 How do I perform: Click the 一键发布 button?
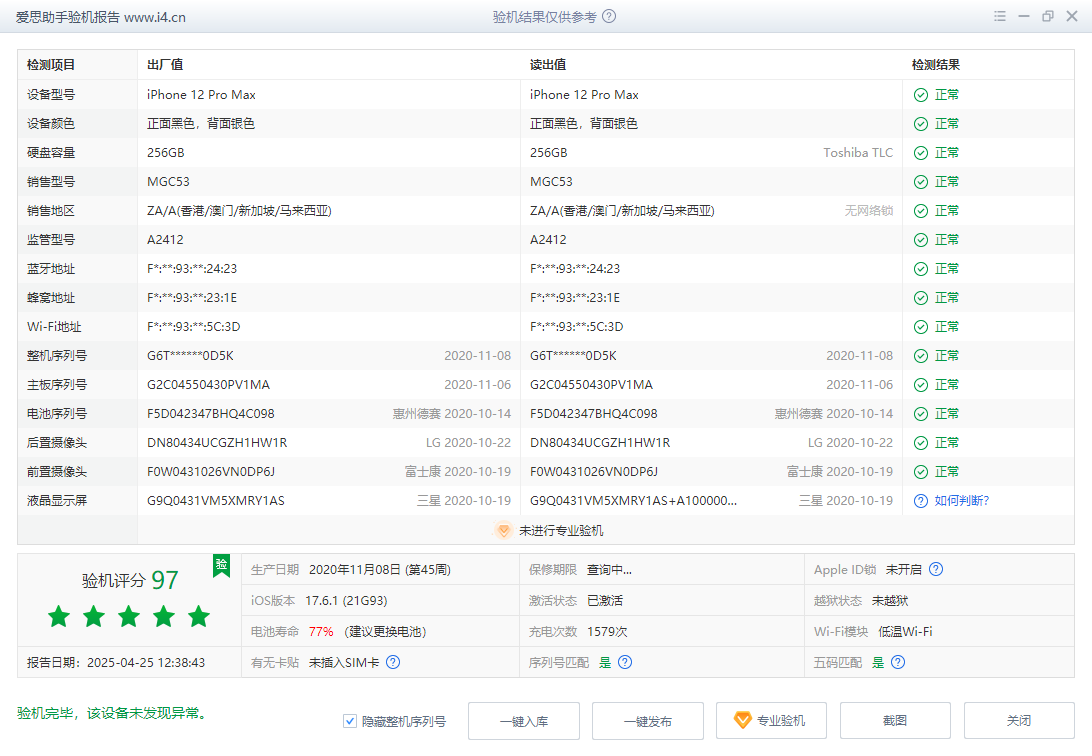(648, 721)
